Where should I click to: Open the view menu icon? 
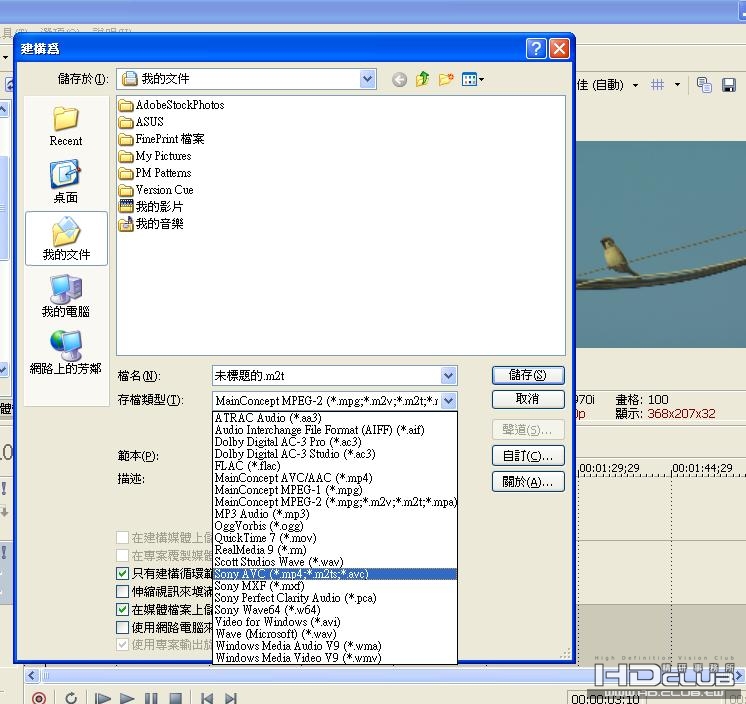[x=472, y=79]
